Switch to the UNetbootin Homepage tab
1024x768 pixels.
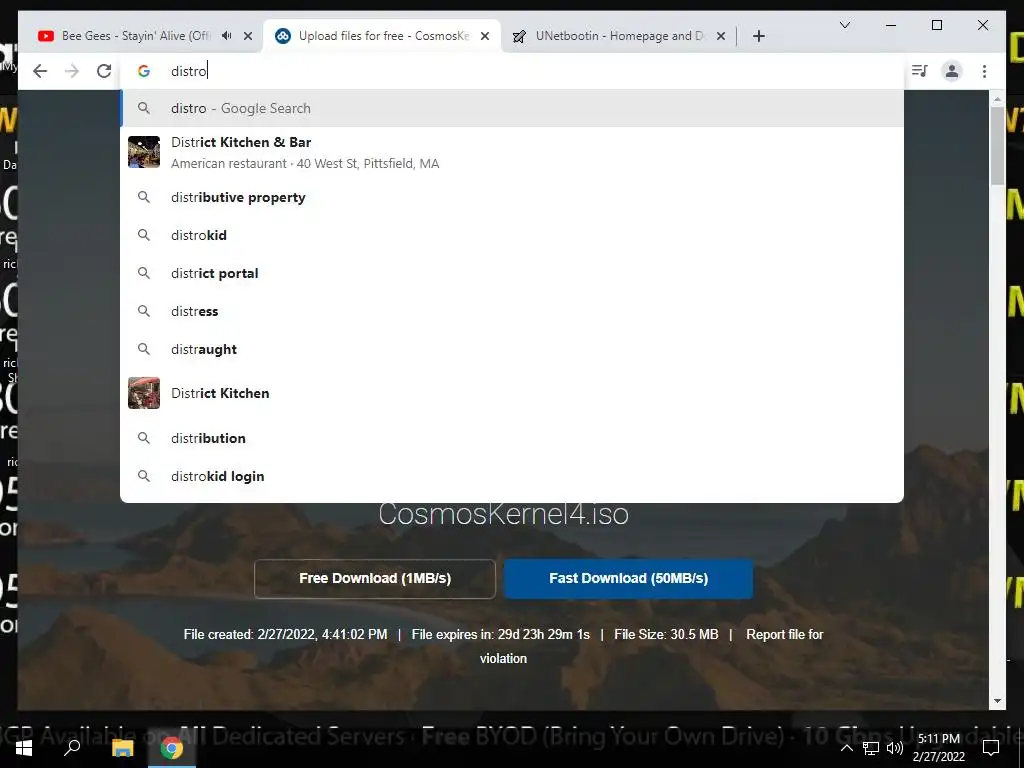[x=620, y=36]
